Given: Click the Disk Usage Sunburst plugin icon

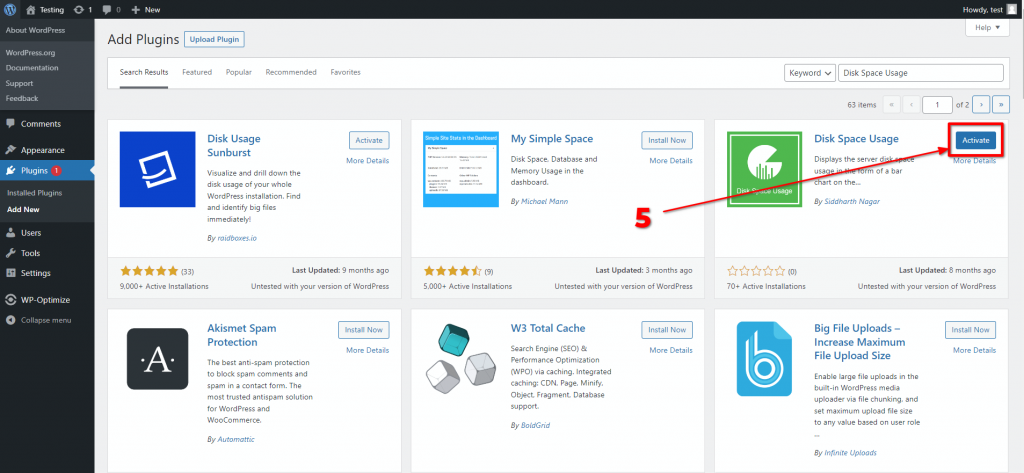Looking at the screenshot, I should pyautogui.click(x=157, y=169).
